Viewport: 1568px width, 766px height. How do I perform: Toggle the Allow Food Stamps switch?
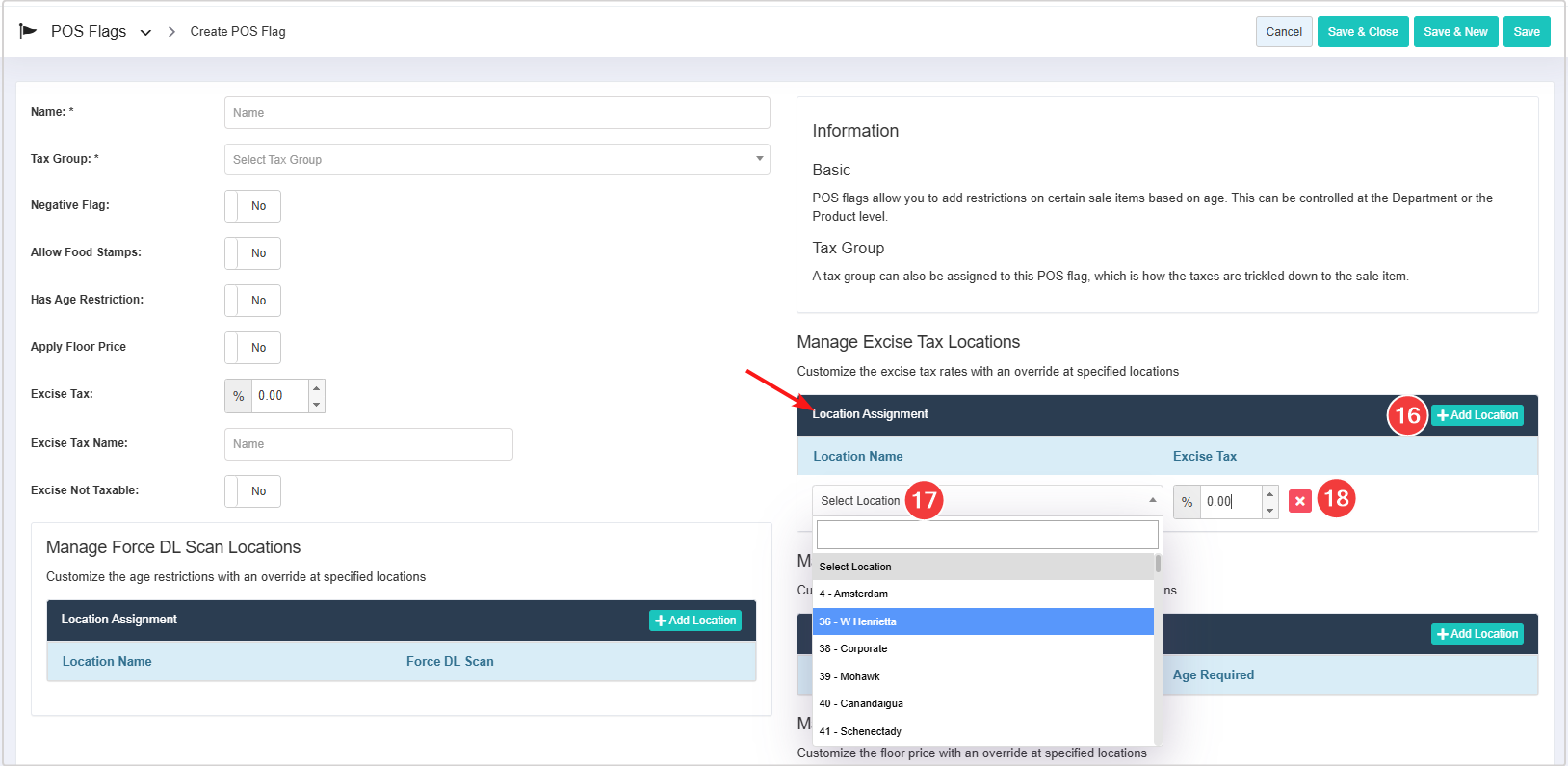tap(252, 253)
